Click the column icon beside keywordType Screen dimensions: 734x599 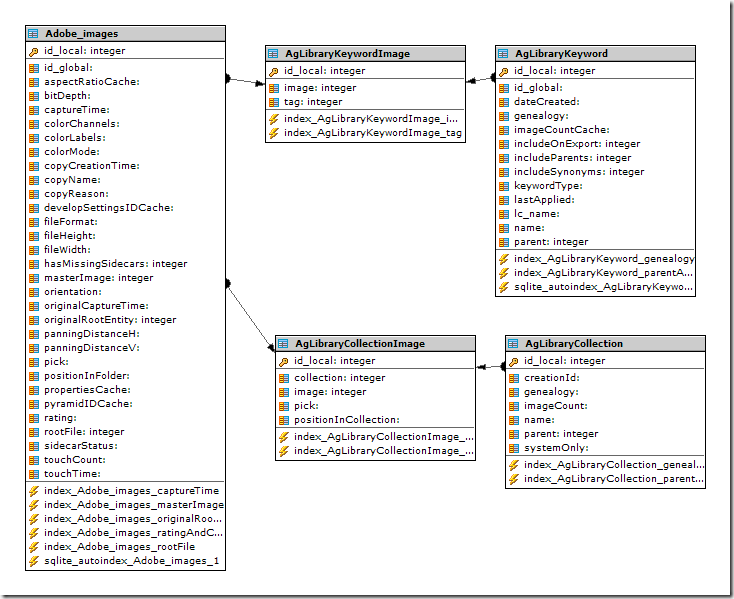504,186
